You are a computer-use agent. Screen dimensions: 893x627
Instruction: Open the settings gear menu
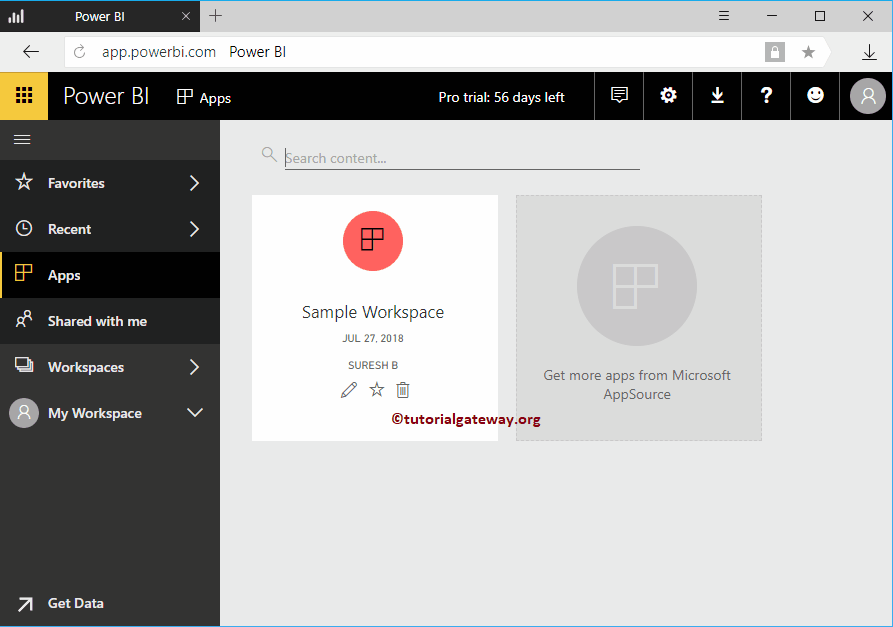pyautogui.click(x=668, y=96)
